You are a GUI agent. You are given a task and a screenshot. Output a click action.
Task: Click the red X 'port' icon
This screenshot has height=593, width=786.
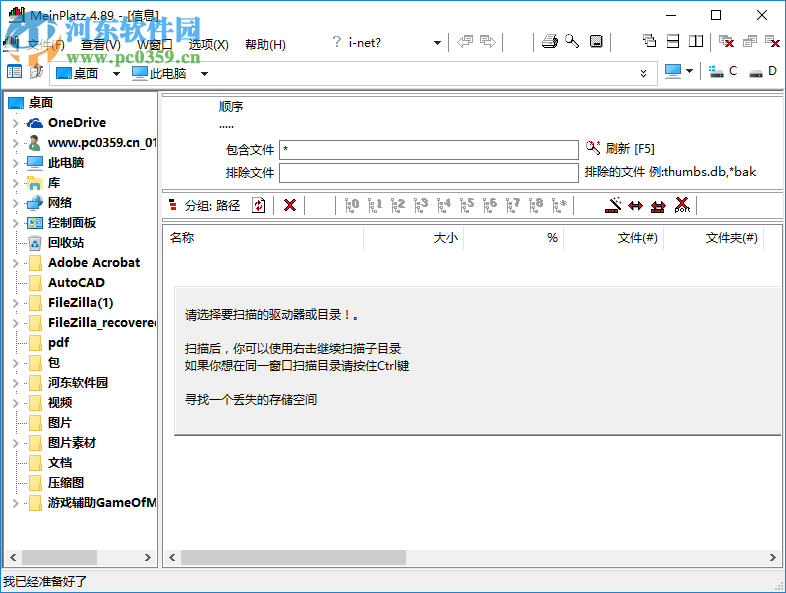[x=682, y=205]
